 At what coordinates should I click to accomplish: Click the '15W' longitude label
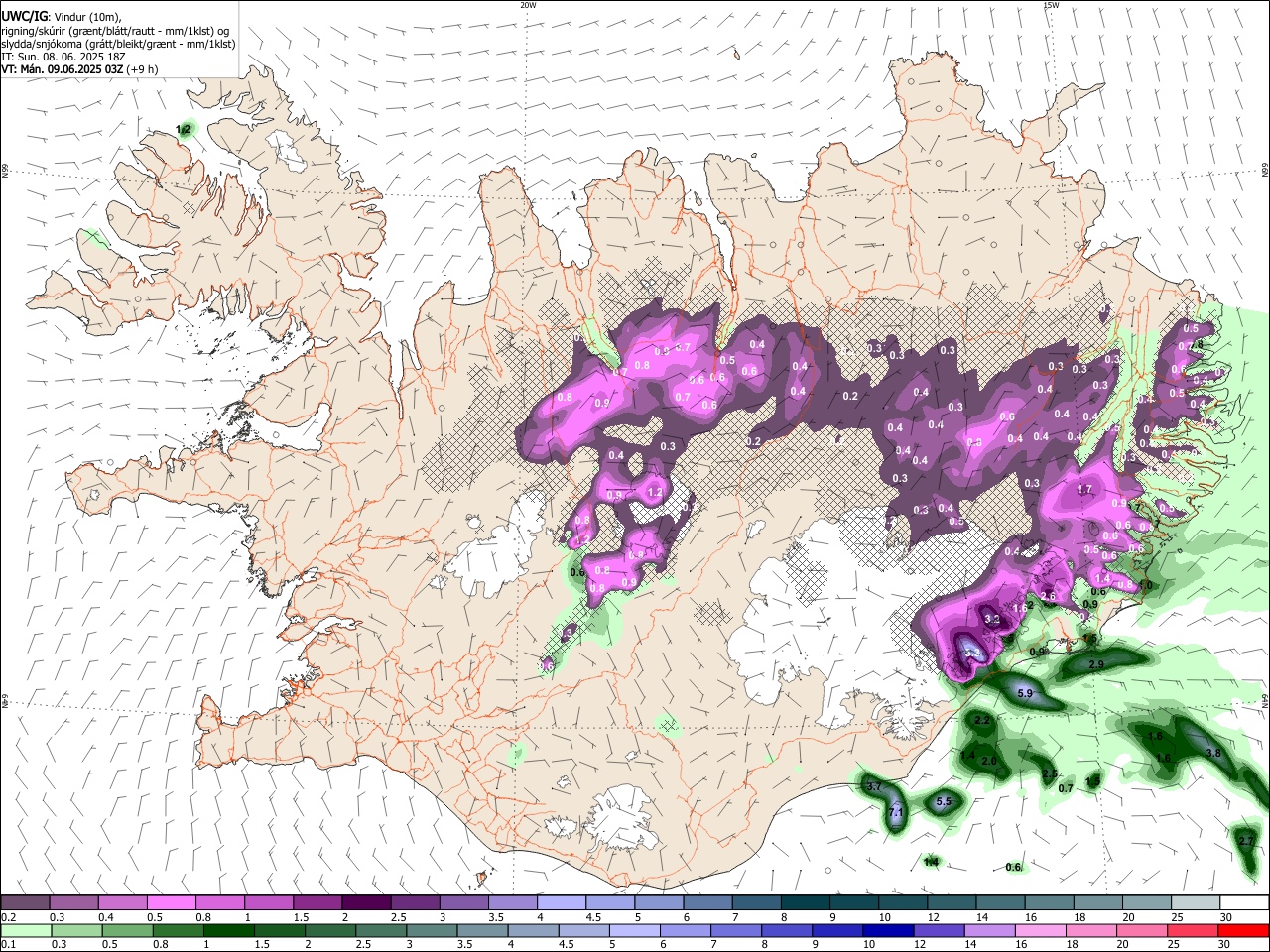pos(1051,5)
